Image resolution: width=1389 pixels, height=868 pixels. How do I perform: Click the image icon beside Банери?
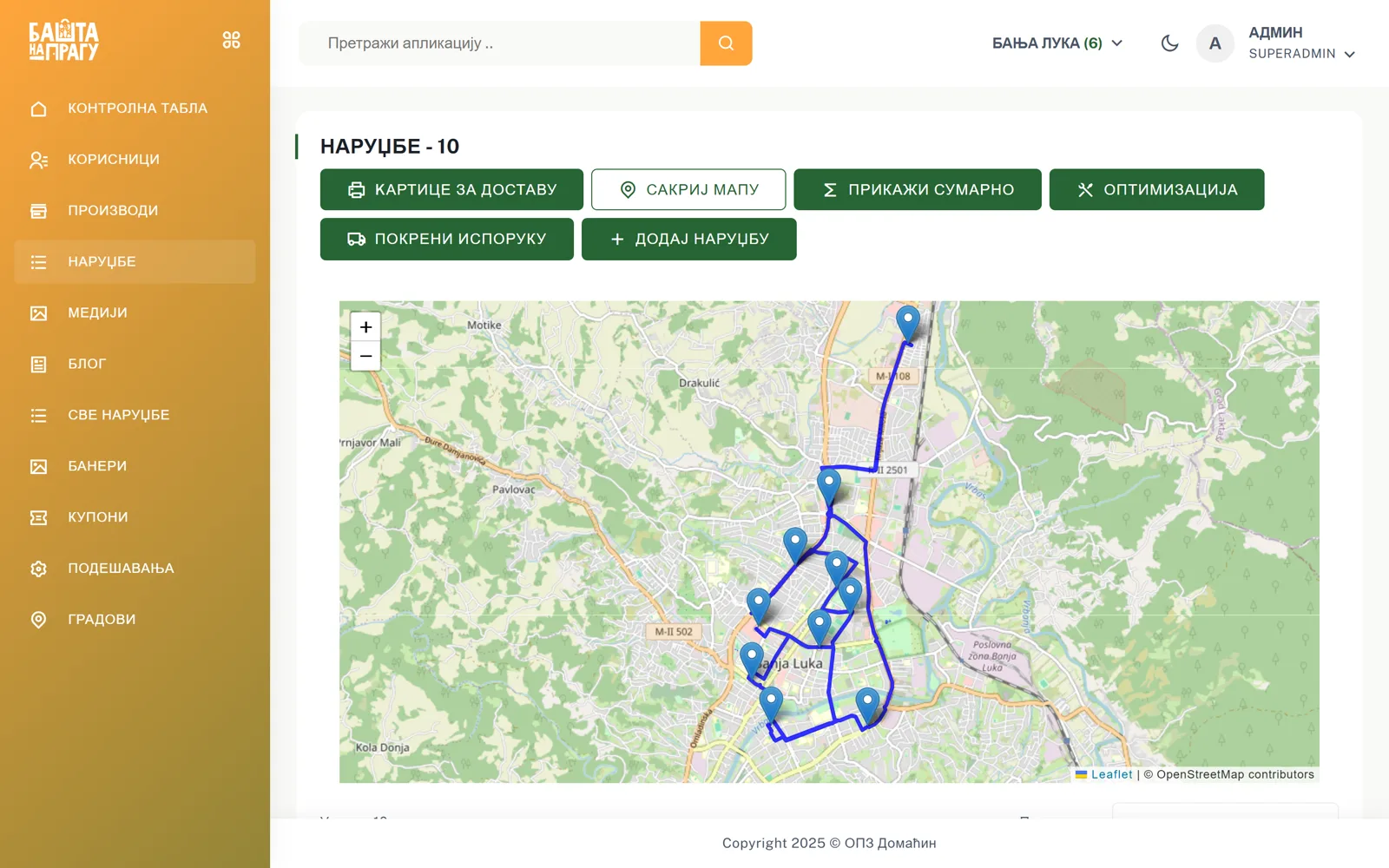pyautogui.click(x=38, y=467)
